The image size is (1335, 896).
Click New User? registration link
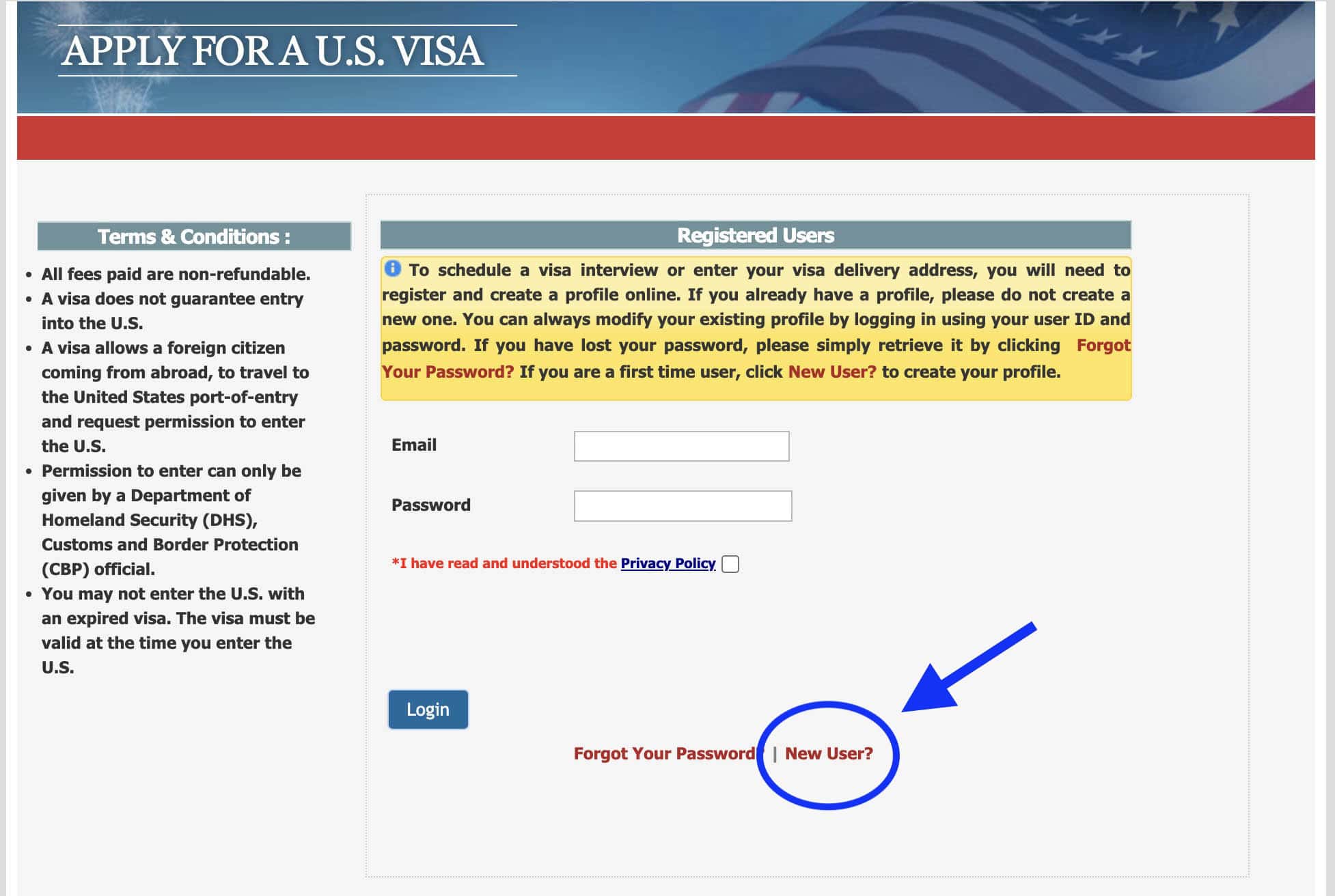click(x=830, y=753)
